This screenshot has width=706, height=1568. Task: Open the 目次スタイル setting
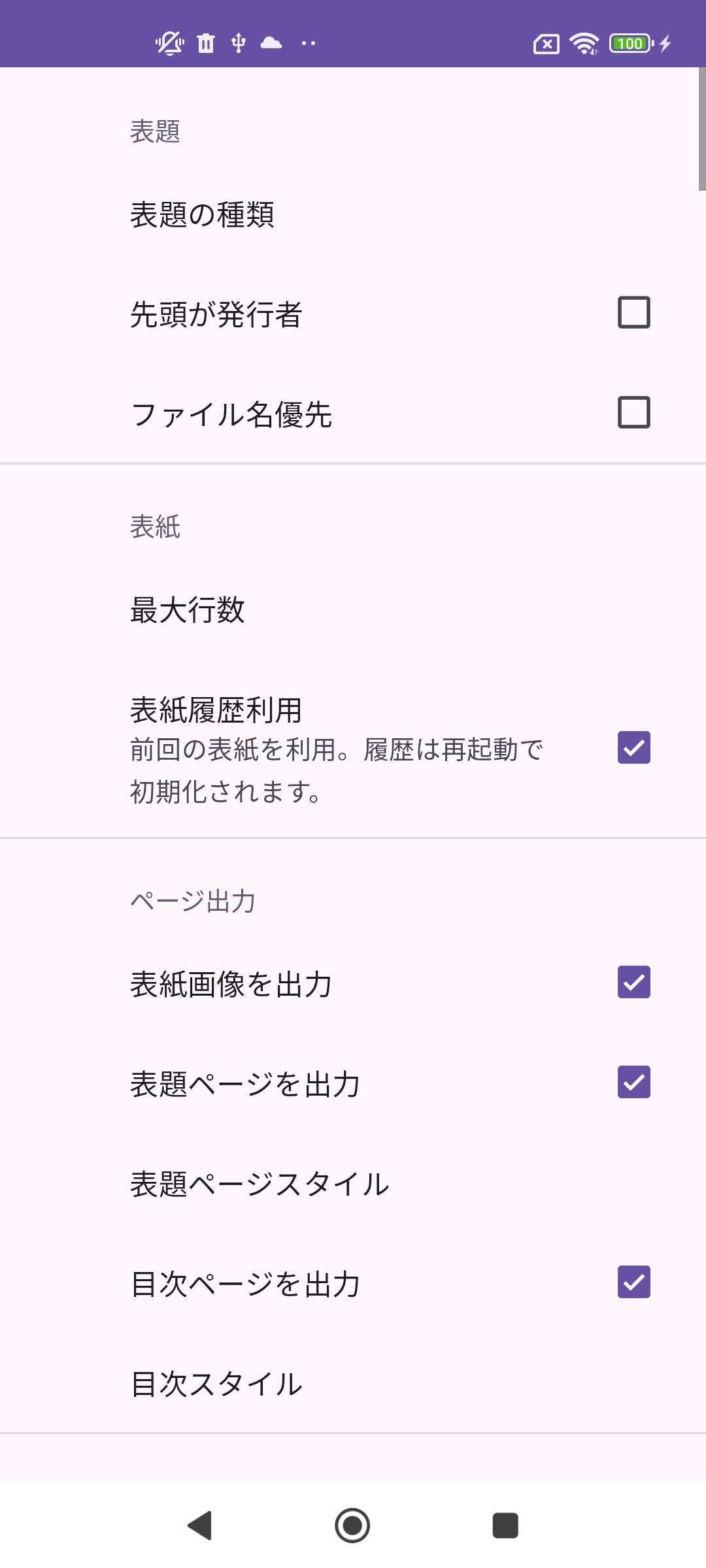click(216, 1384)
